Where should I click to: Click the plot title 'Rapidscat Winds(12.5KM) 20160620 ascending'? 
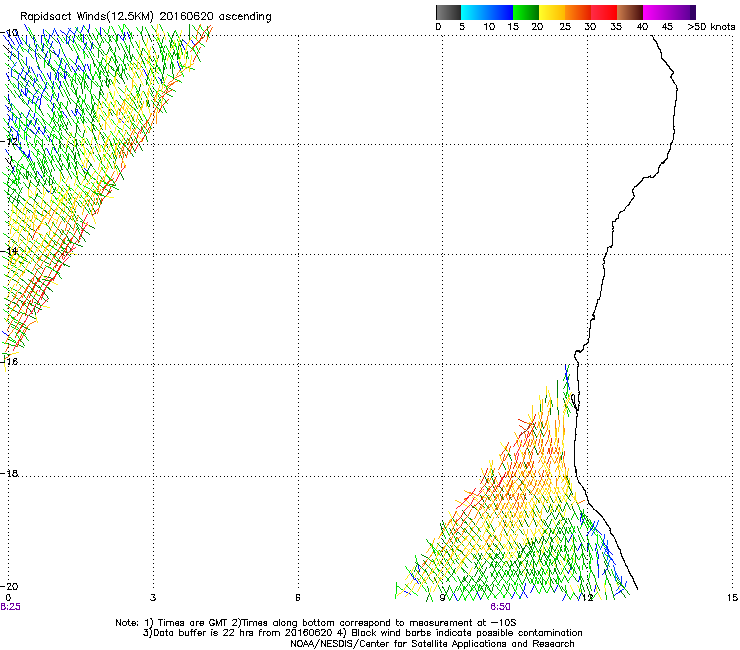tap(146, 17)
